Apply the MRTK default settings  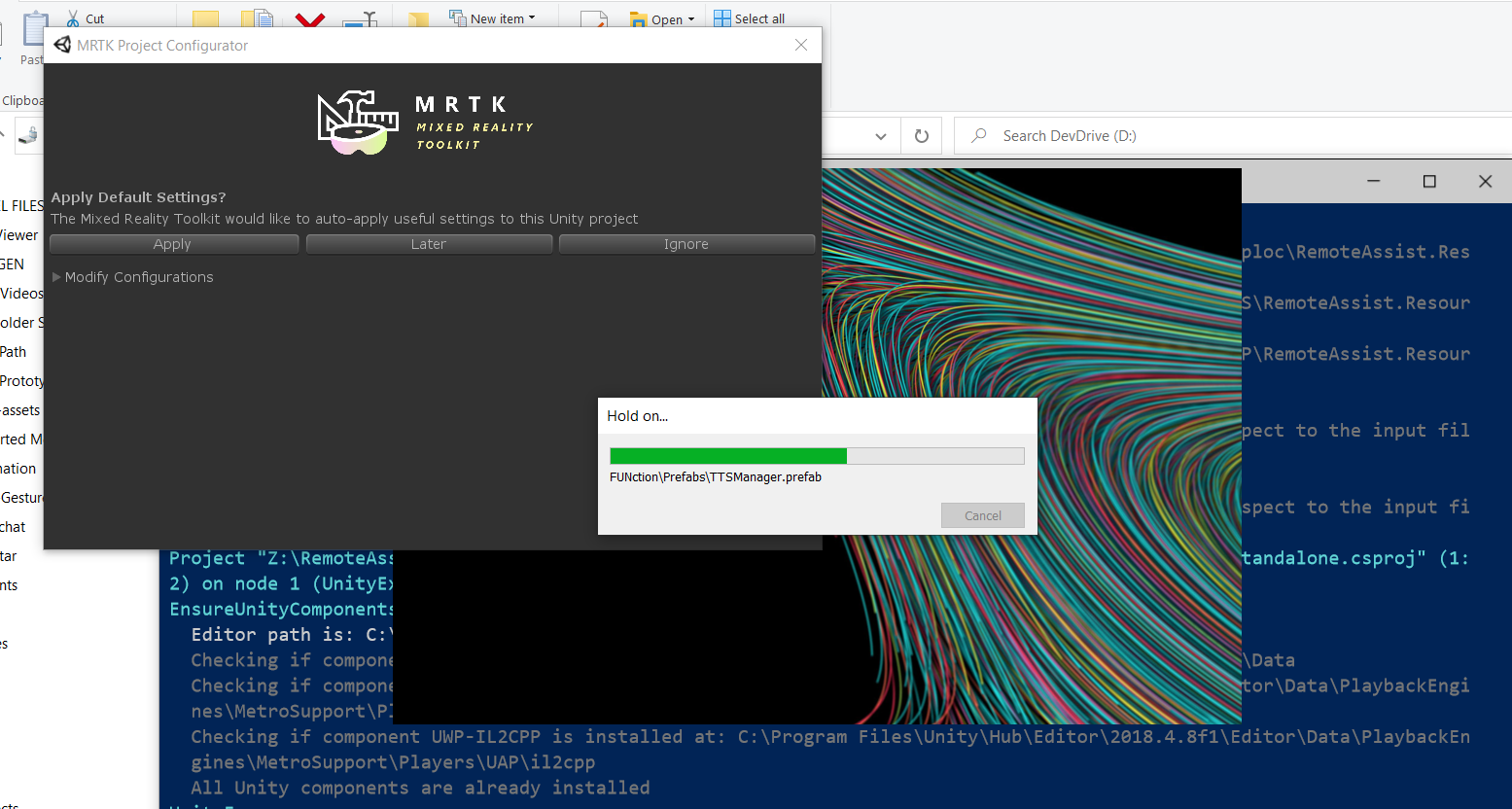click(173, 244)
